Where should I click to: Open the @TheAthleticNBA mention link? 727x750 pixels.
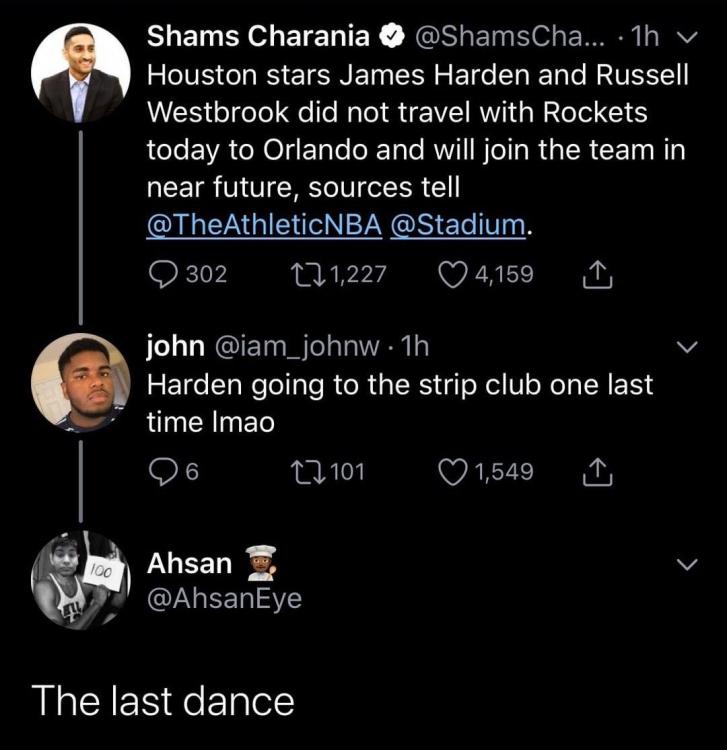point(264,225)
